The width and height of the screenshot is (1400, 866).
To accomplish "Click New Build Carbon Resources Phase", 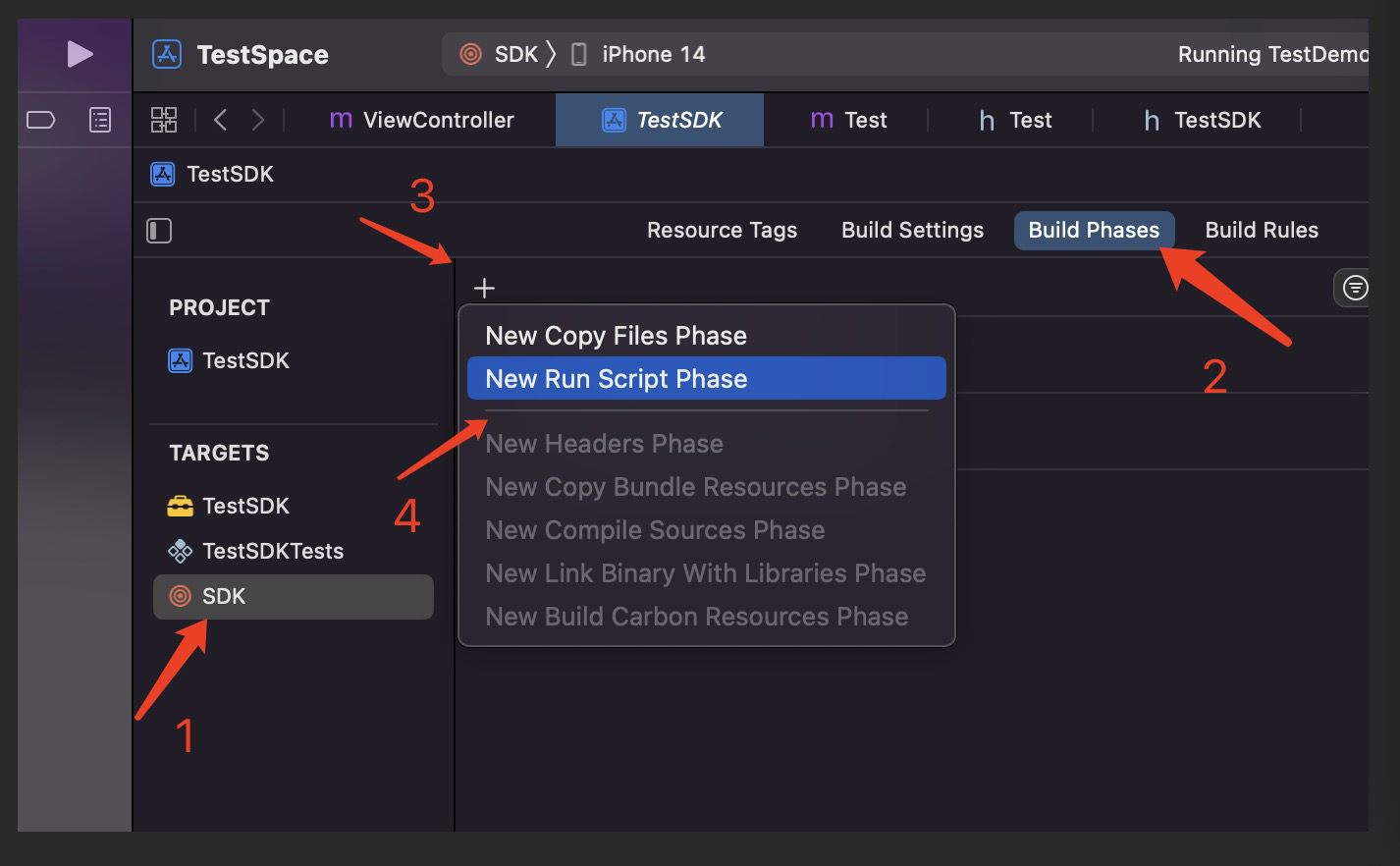I will coord(706,617).
